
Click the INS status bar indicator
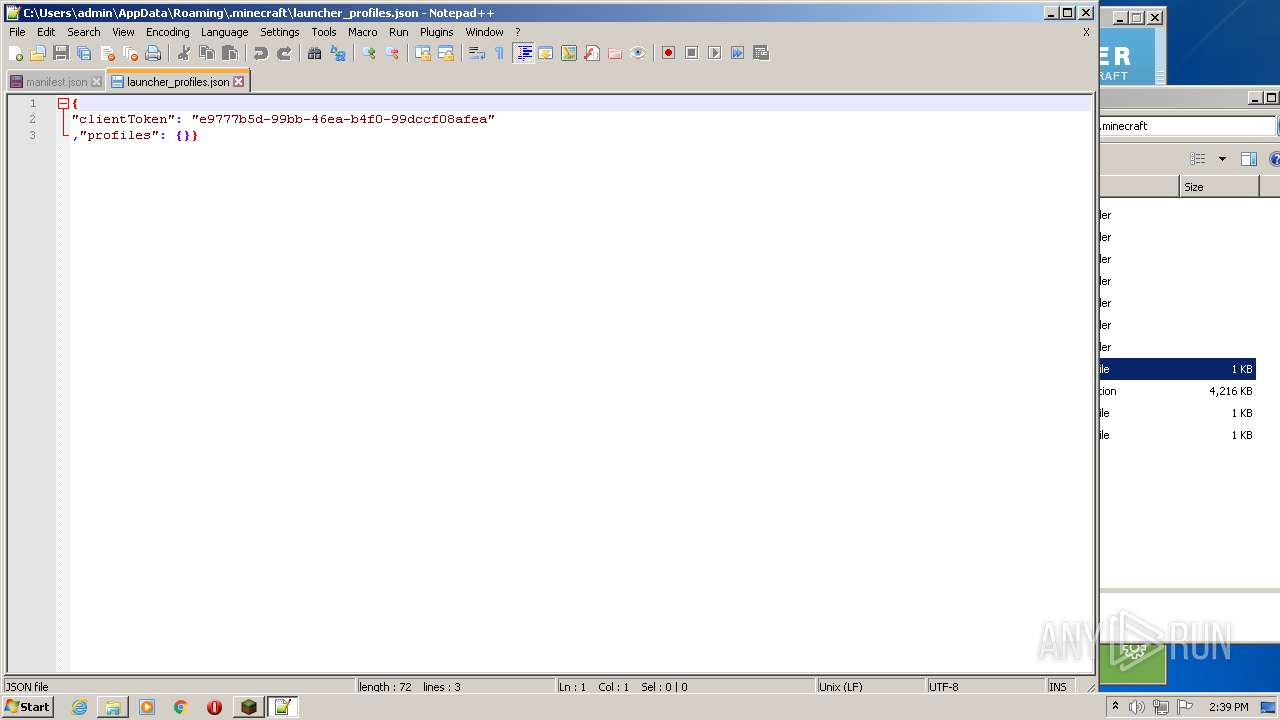pyautogui.click(x=1057, y=687)
